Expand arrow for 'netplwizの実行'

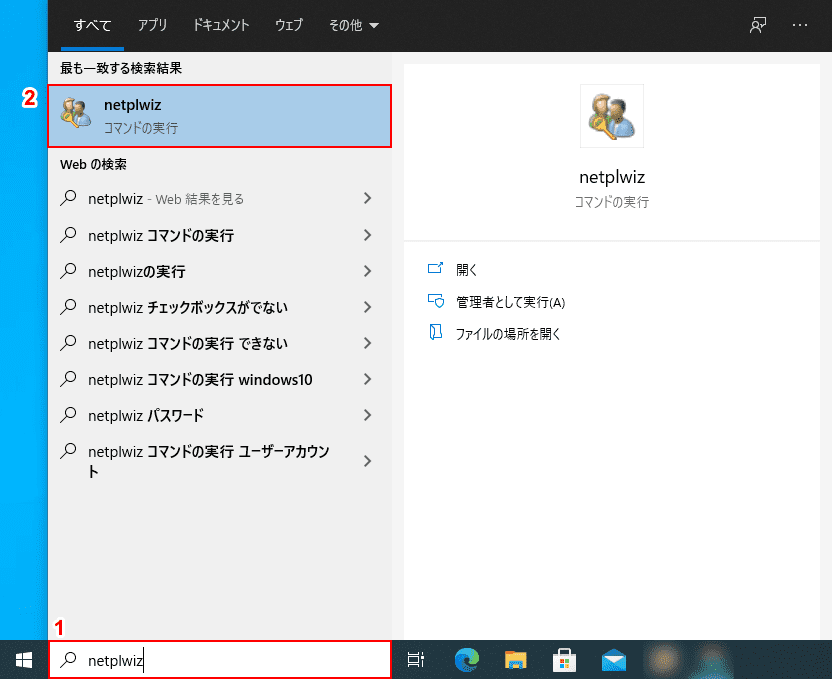[367, 271]
